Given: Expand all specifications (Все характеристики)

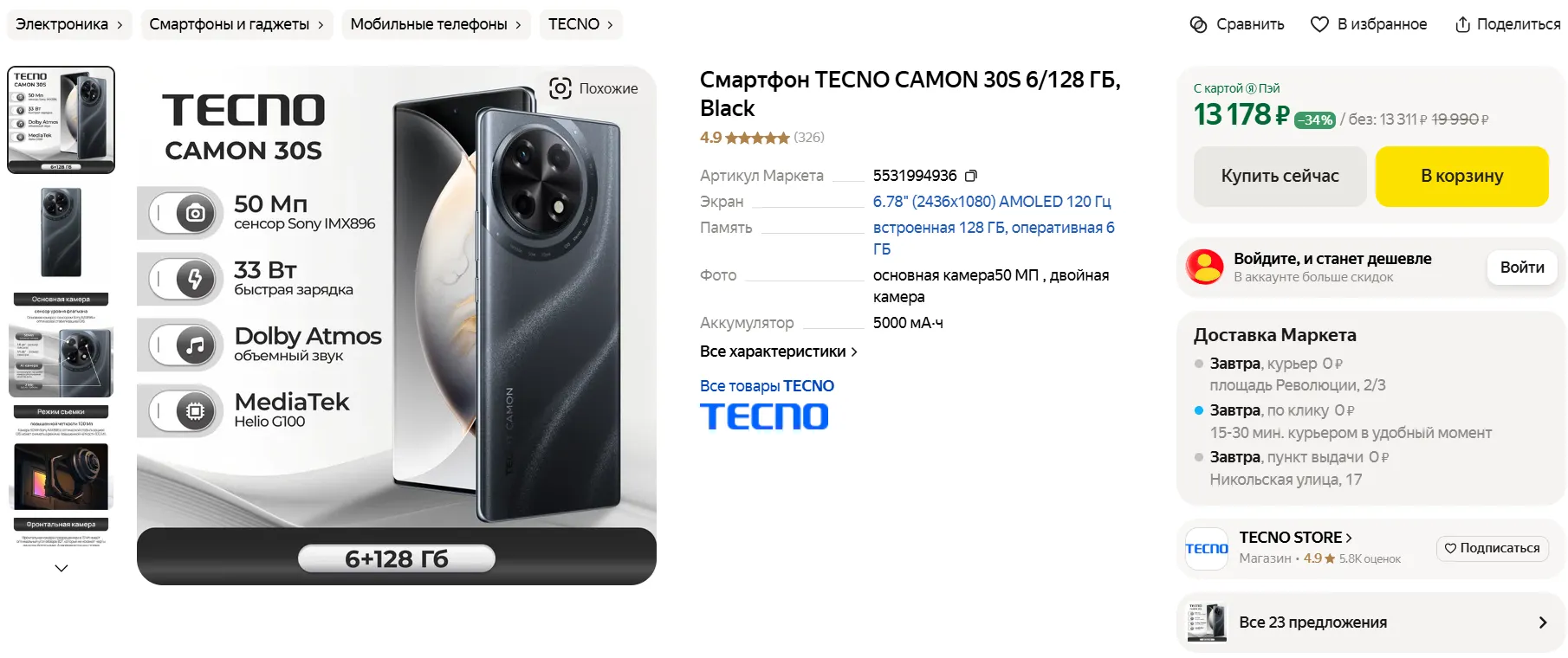Looking at the screenshot, I should [778, 352].
